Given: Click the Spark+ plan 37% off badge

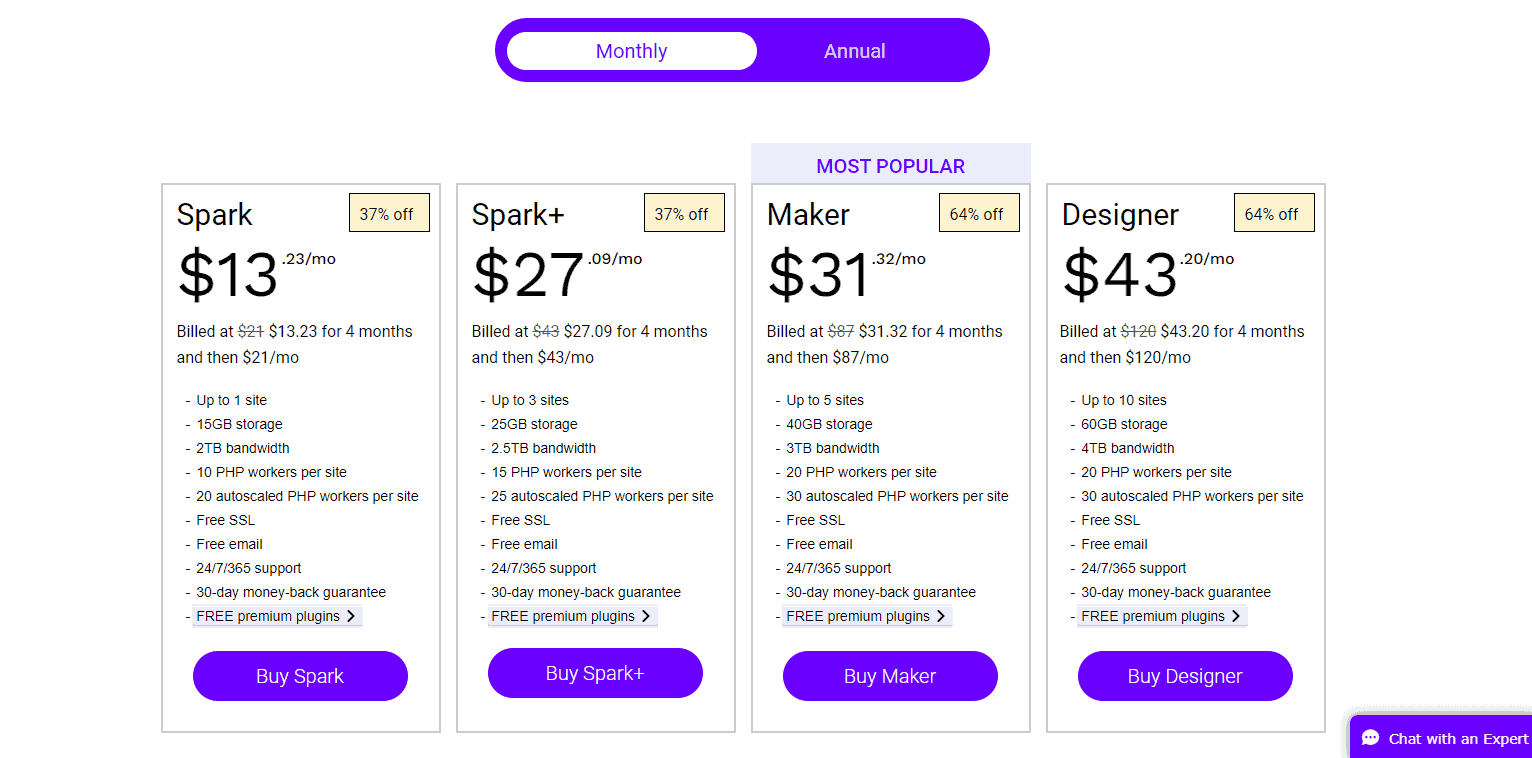Looking at the screenshot, I should pos(683,213).
